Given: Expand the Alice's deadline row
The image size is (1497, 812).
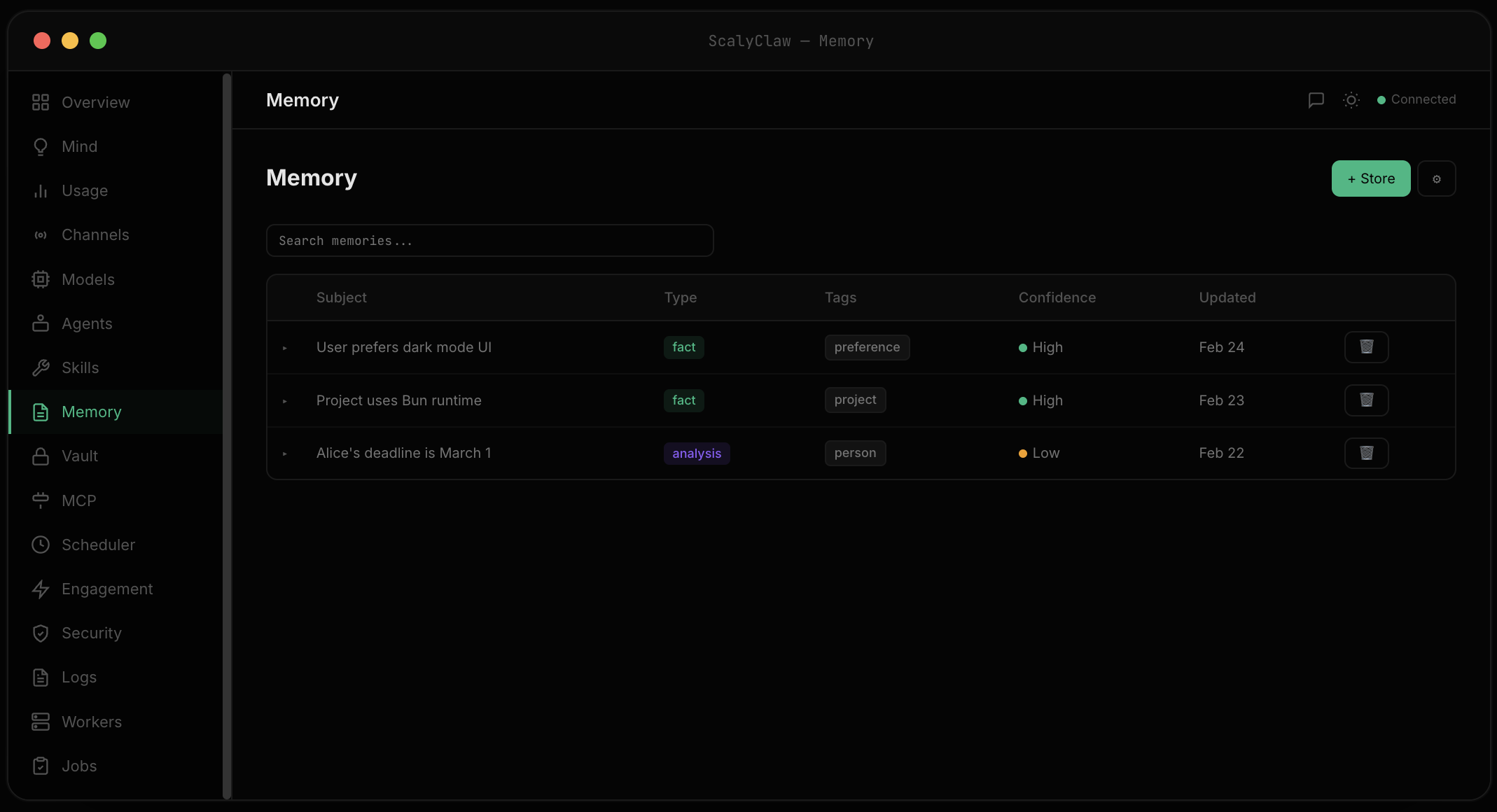Looking at the screenshot, I should coord(285,454).
